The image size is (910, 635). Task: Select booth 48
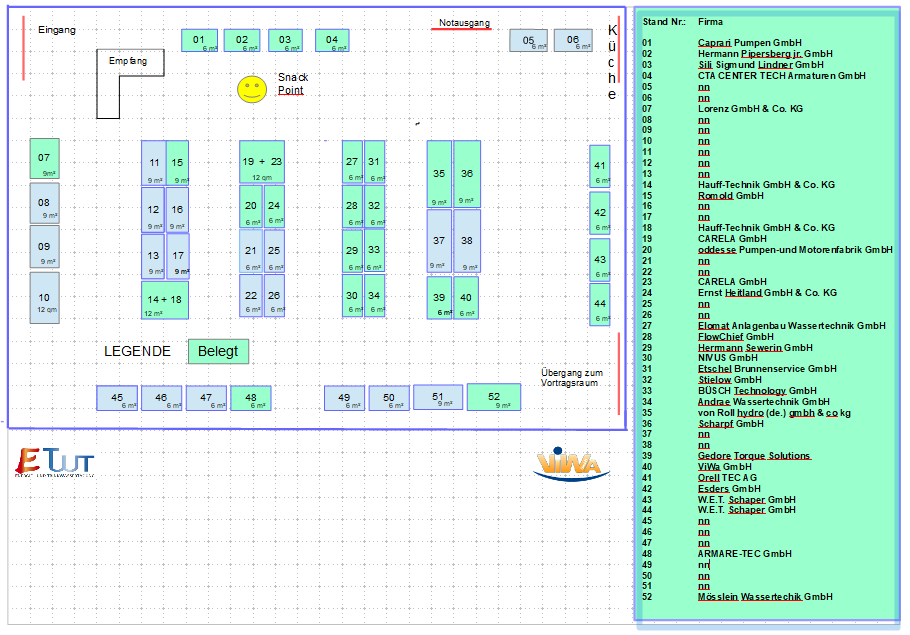point(251,398)
